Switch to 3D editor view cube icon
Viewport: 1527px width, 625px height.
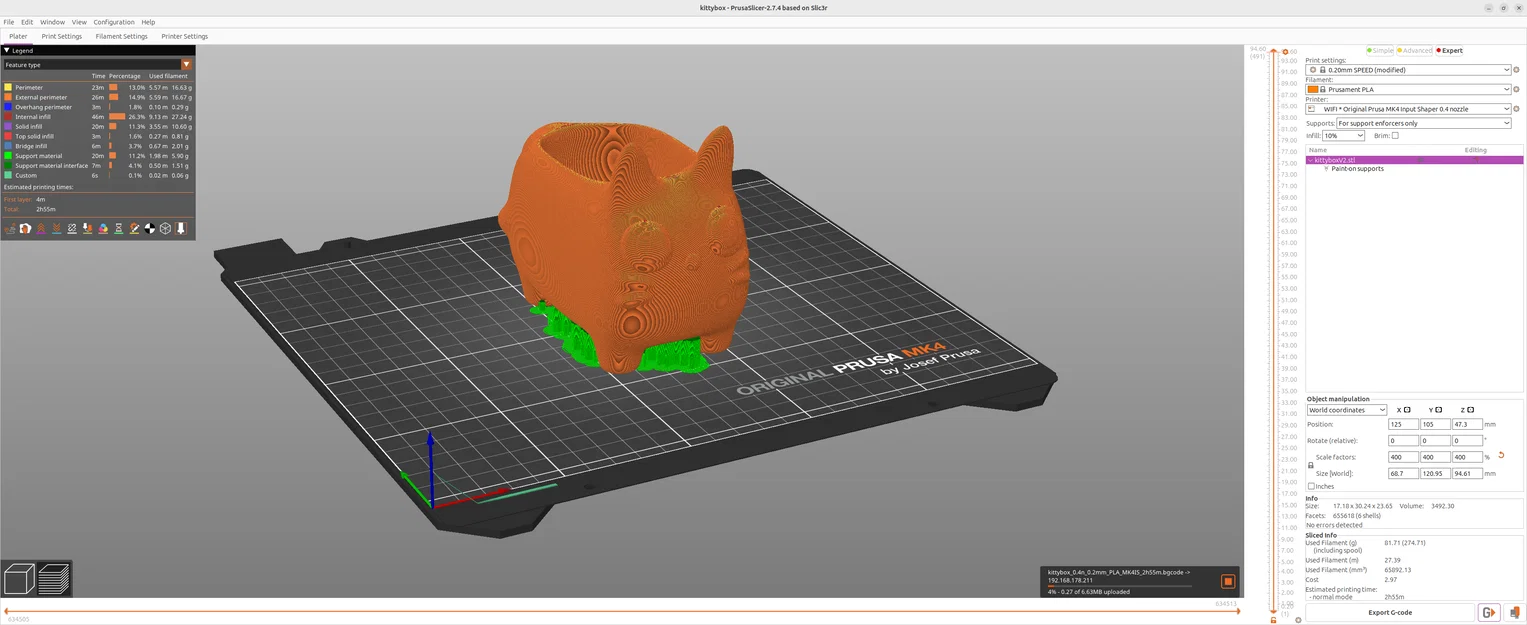tap(20, 579)
